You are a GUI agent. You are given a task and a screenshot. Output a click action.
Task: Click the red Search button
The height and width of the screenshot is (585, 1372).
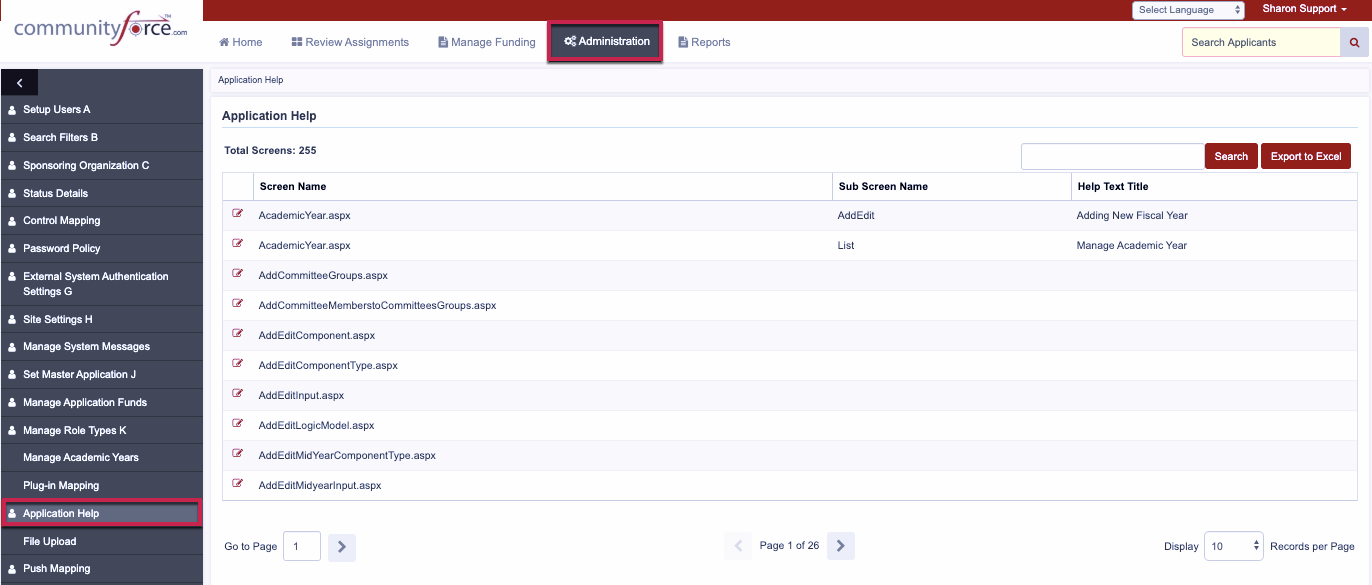[x=1231, y=156]
